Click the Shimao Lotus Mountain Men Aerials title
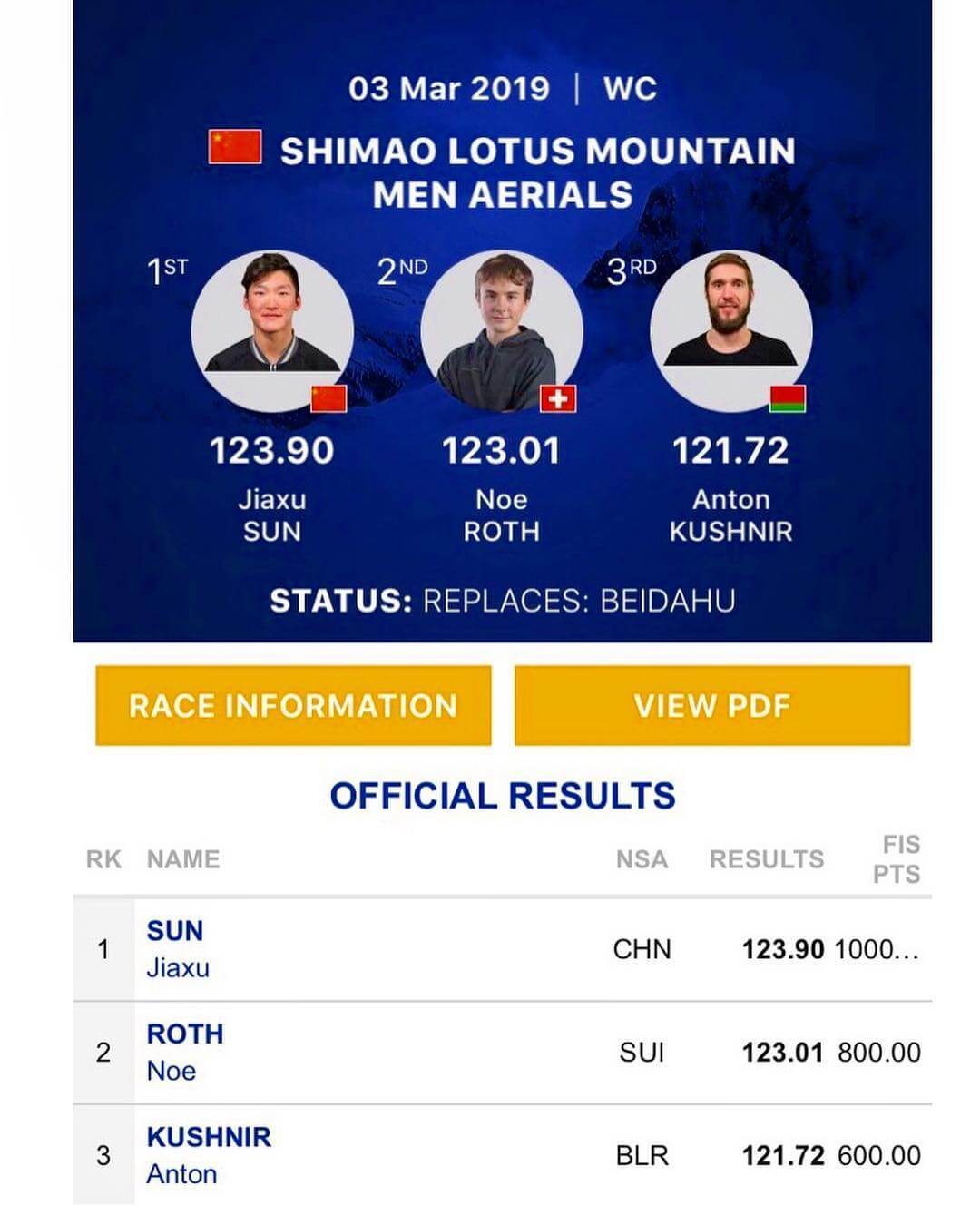The height and width of the screenshot is (1225, 980). pyautogui.click(x=537, y=172)
